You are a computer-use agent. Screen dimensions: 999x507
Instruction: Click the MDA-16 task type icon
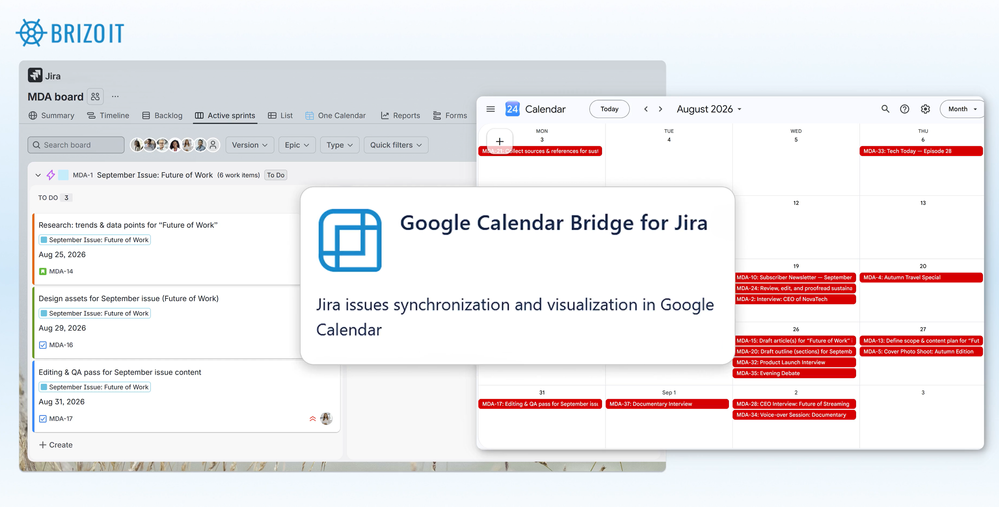(x=43, y=345)
